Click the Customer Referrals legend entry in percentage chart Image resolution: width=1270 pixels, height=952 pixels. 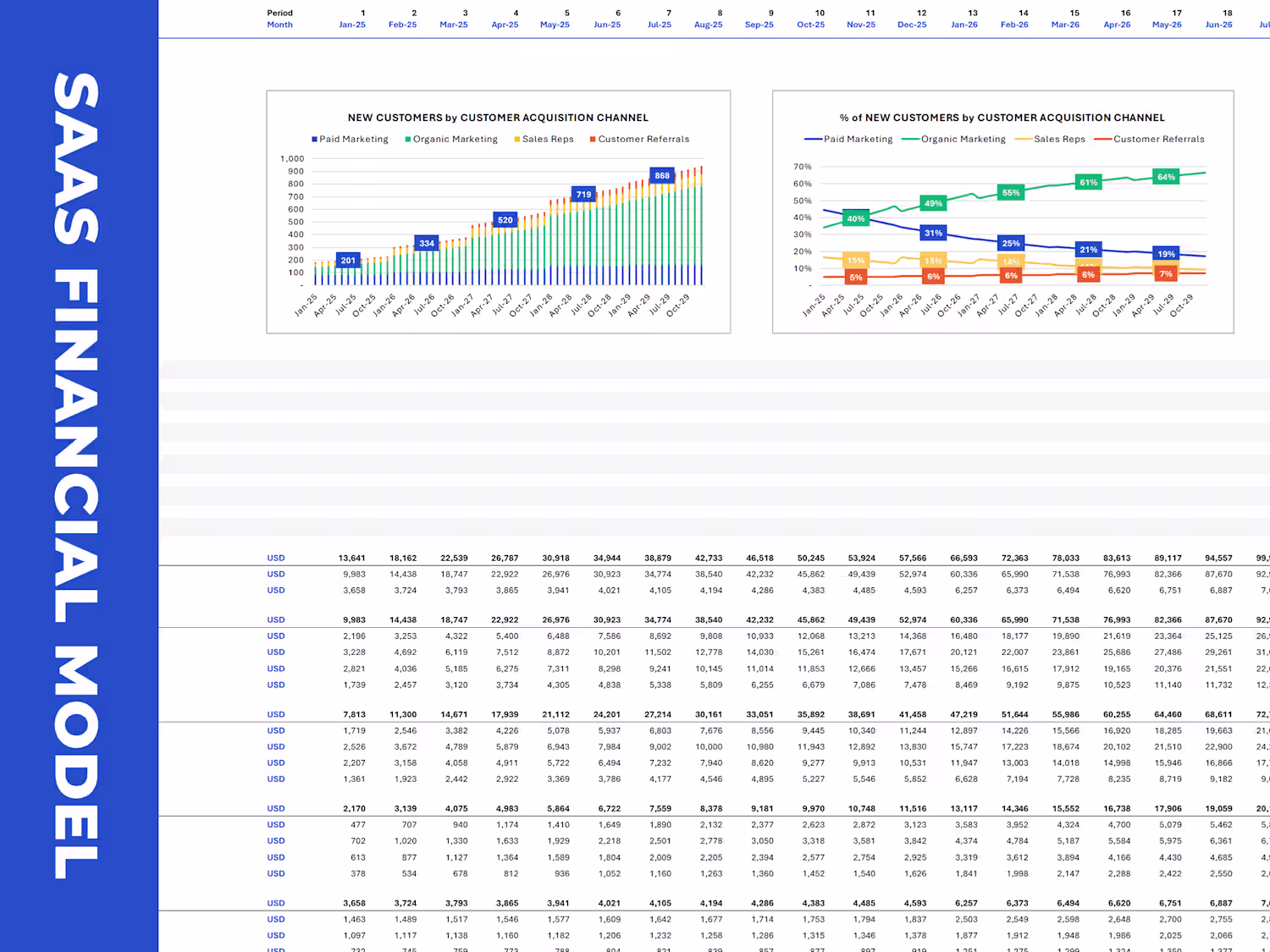[x=1149, y=140]
